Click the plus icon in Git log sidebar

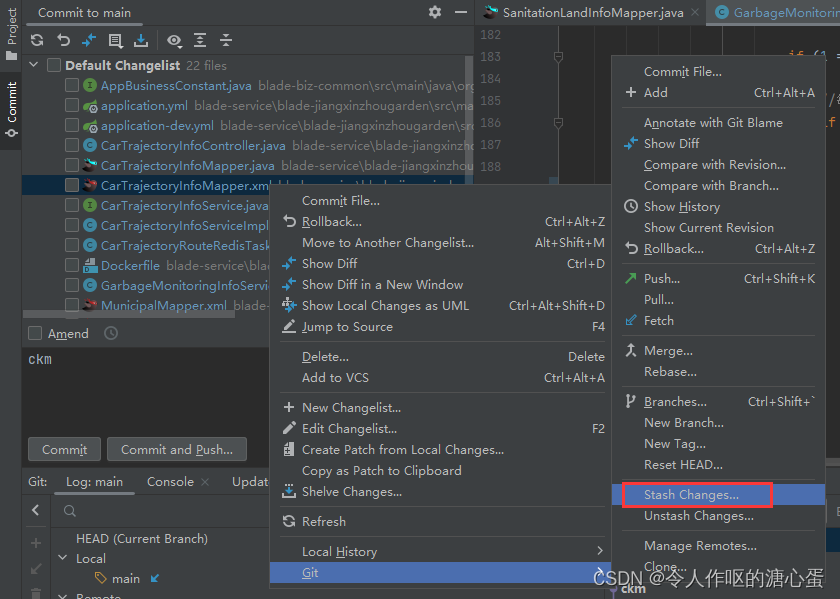coord(36,543)
